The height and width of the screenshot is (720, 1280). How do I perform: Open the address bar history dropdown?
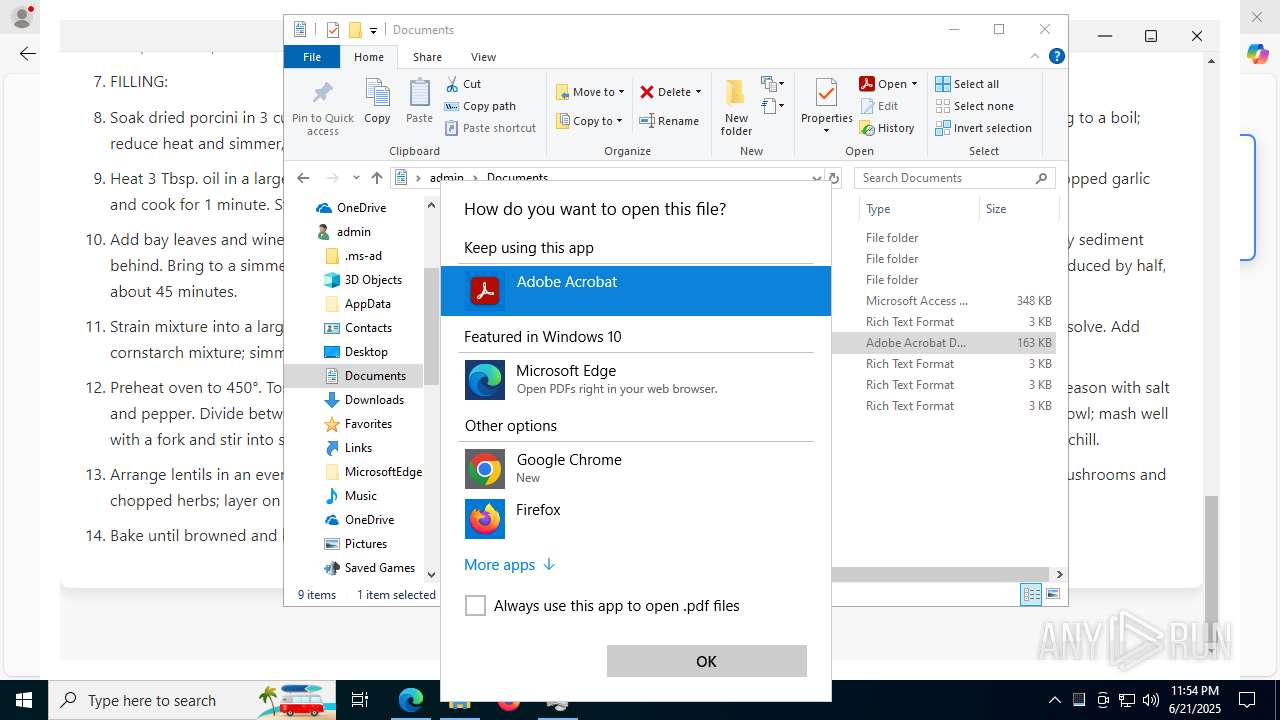817,178
